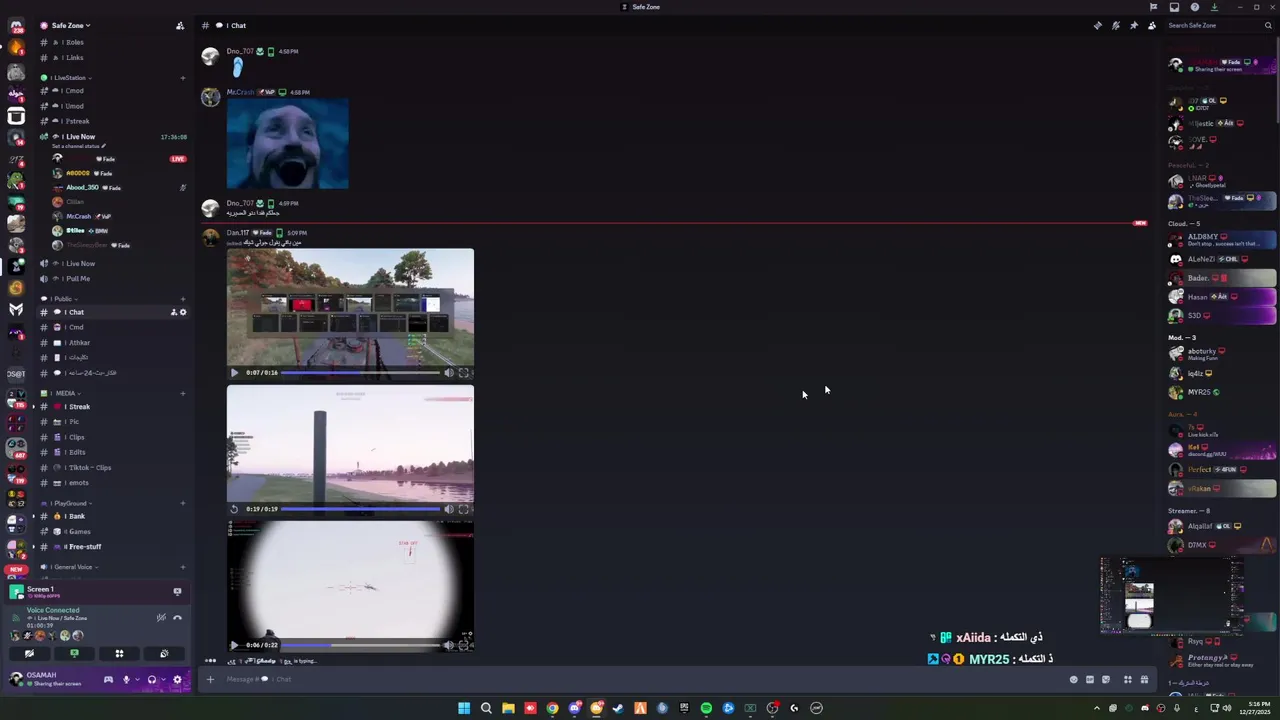Open soundboard button
This screenshot has height=720, width=1280.
pyautogui.click(x=164, y=653)
